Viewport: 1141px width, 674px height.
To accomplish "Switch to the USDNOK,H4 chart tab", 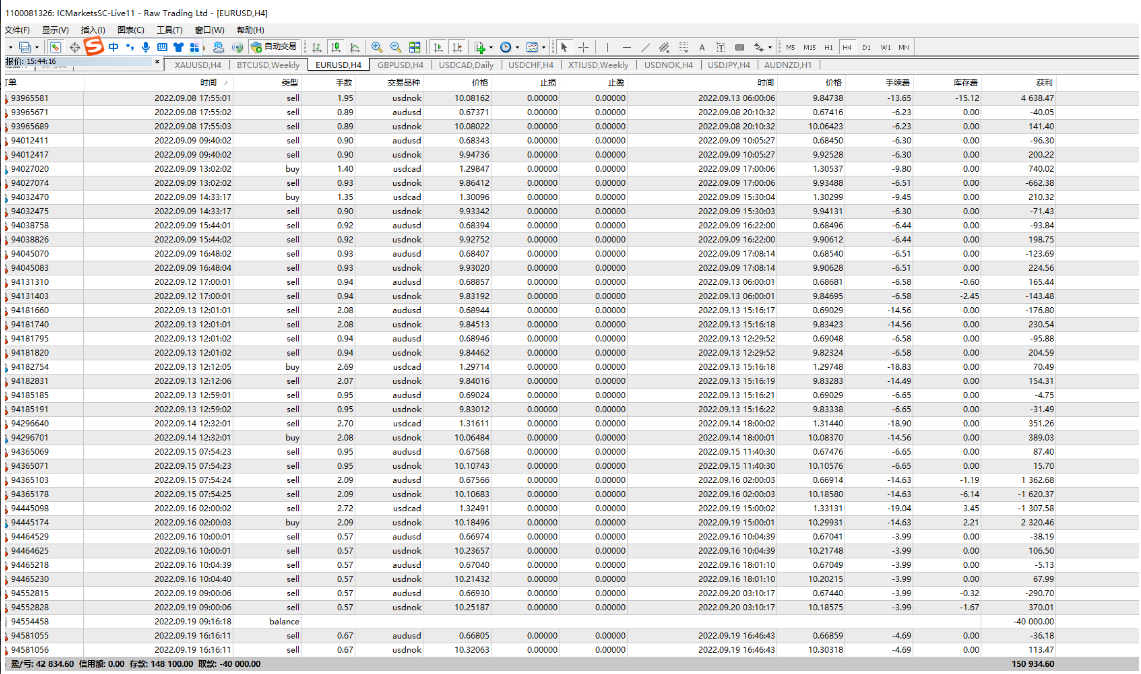I will coord(668,65).
